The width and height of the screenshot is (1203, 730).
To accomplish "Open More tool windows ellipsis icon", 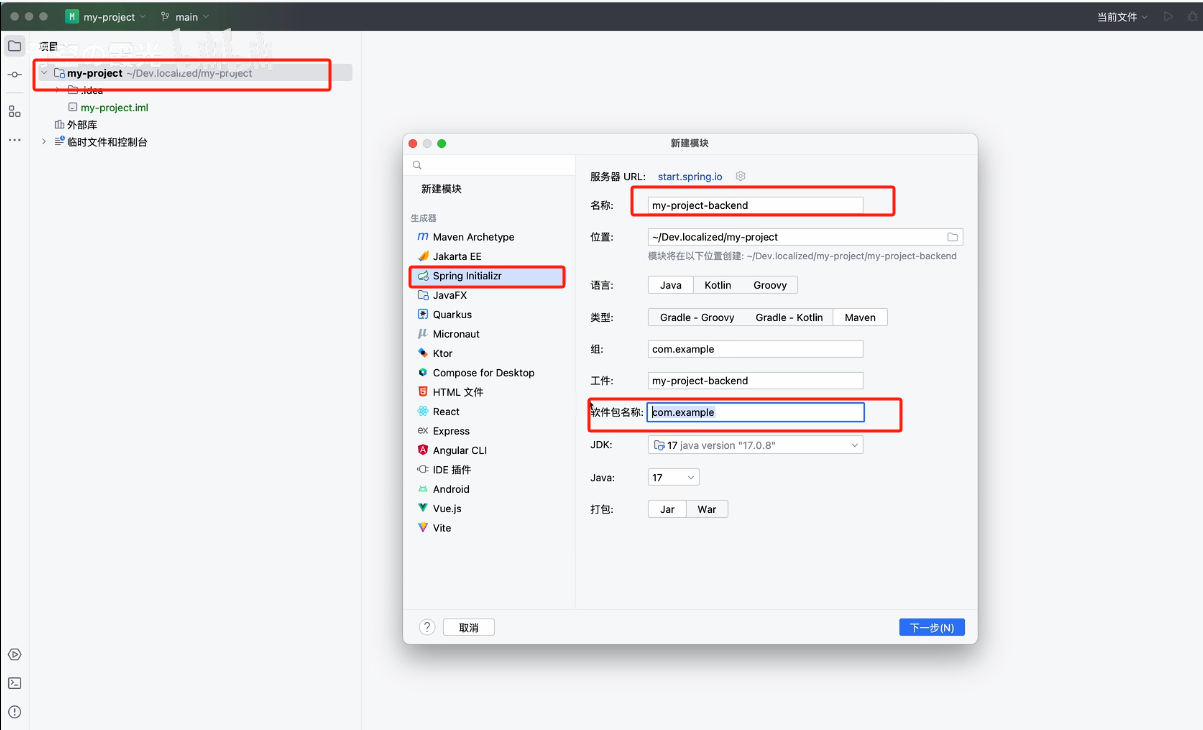I will 14,140.
